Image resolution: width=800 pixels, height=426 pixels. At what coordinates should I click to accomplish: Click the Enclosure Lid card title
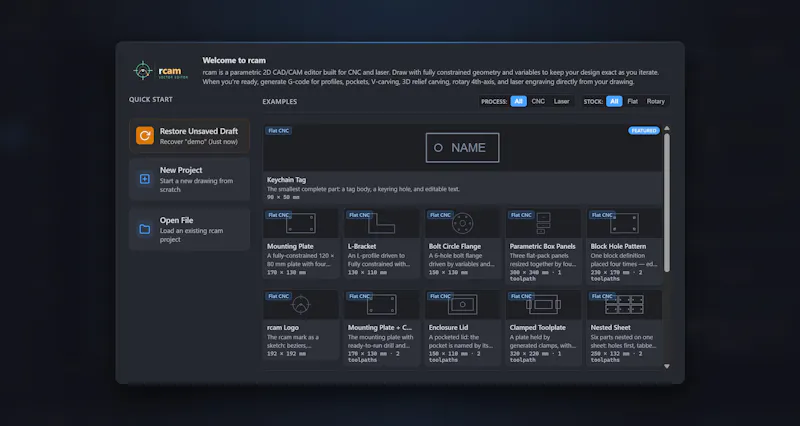pyautogui.click(x=448, y=328)
